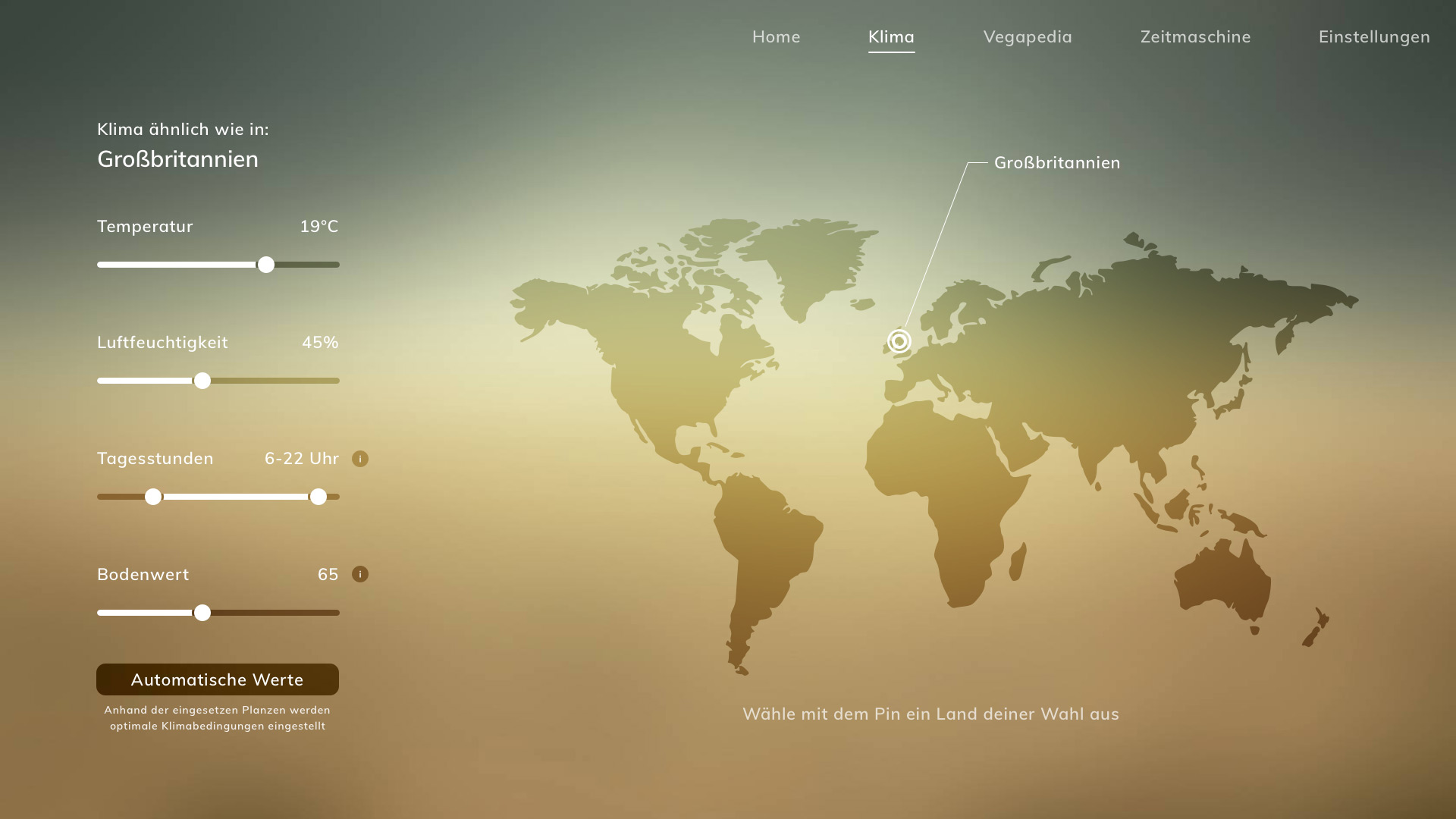1456x819 pixels.
Task: Click the 'Klima ähnlich wie in:' label
Action: point(183,129)
